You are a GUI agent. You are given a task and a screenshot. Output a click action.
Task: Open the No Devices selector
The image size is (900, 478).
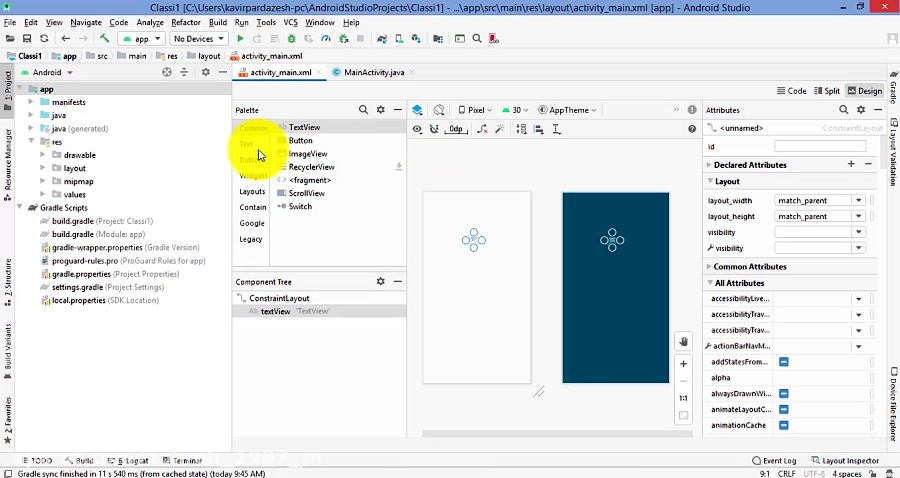tap(198, 39)
